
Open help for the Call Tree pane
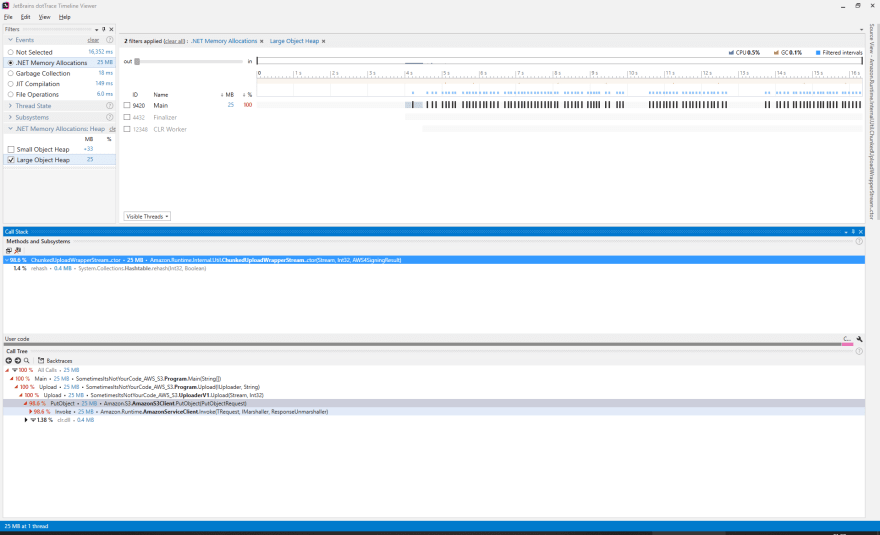(859, 351)
